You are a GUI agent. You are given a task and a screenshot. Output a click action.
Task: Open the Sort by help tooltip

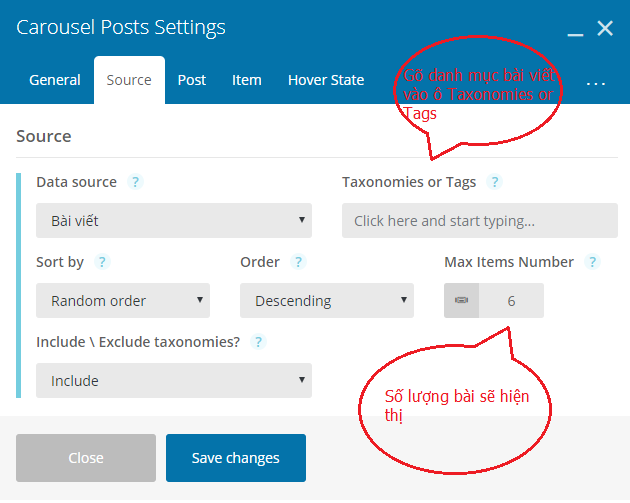pos(102,262)
